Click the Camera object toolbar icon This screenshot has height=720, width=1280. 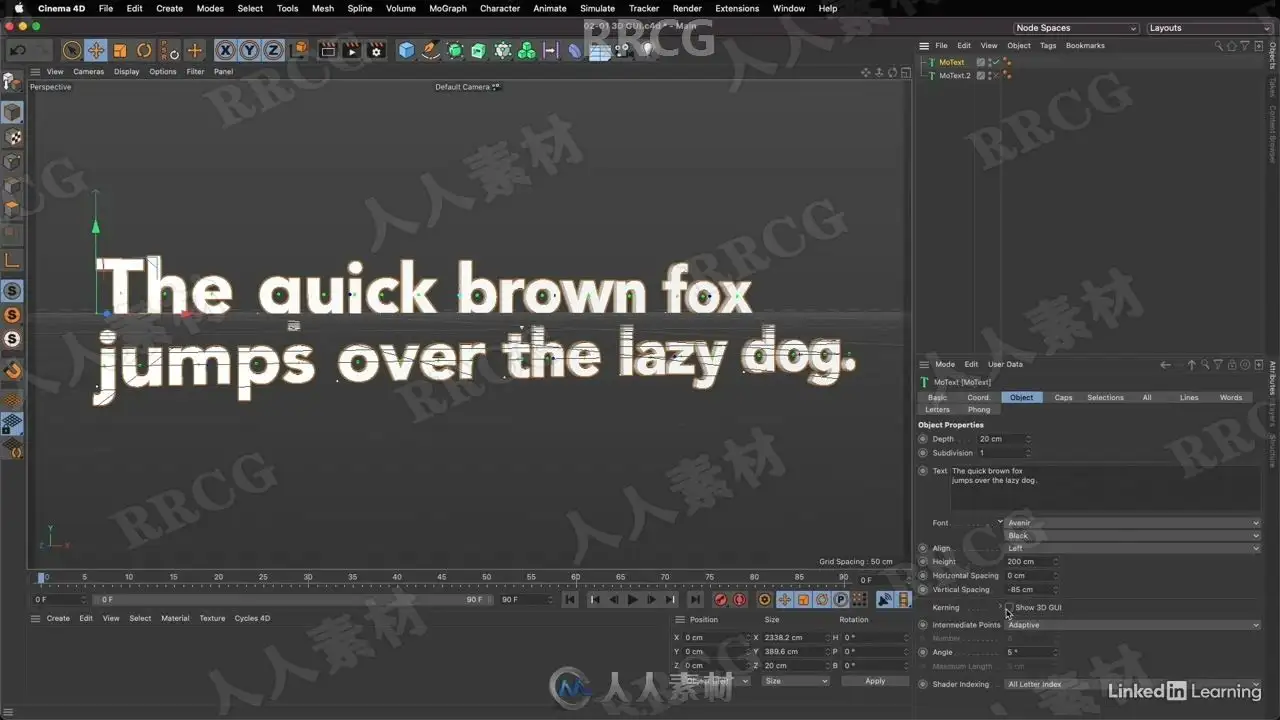tap(622, 50)
